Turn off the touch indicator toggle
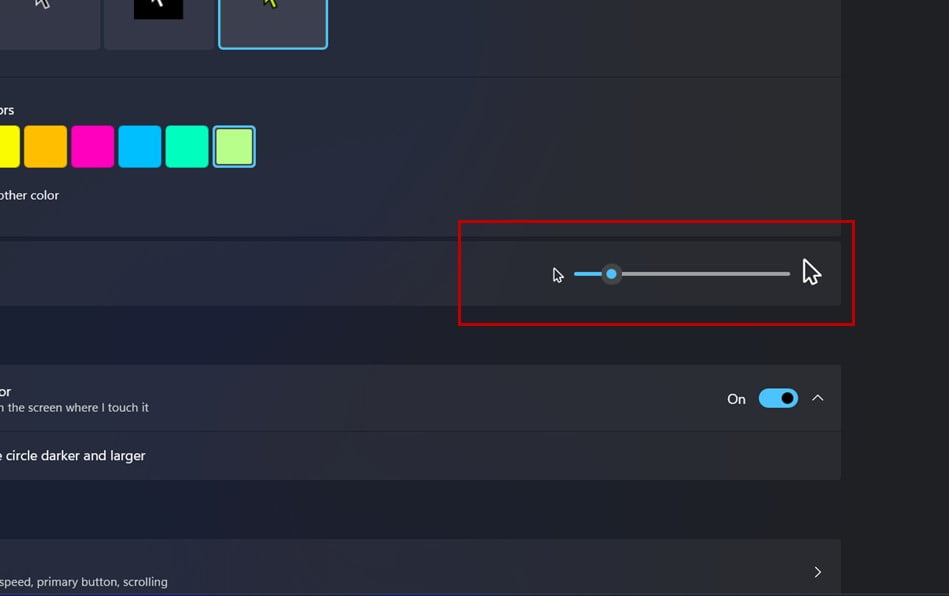 tap(778, 398)
